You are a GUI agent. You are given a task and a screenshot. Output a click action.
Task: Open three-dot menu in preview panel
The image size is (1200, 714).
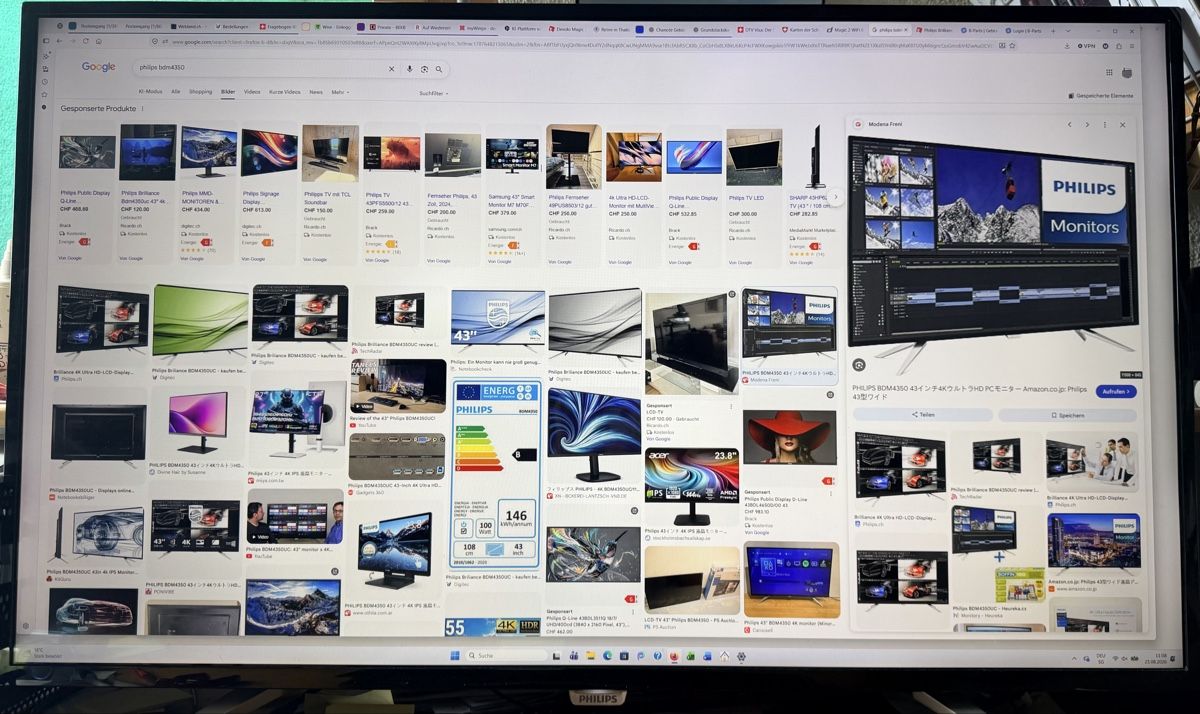[1105, 125]
